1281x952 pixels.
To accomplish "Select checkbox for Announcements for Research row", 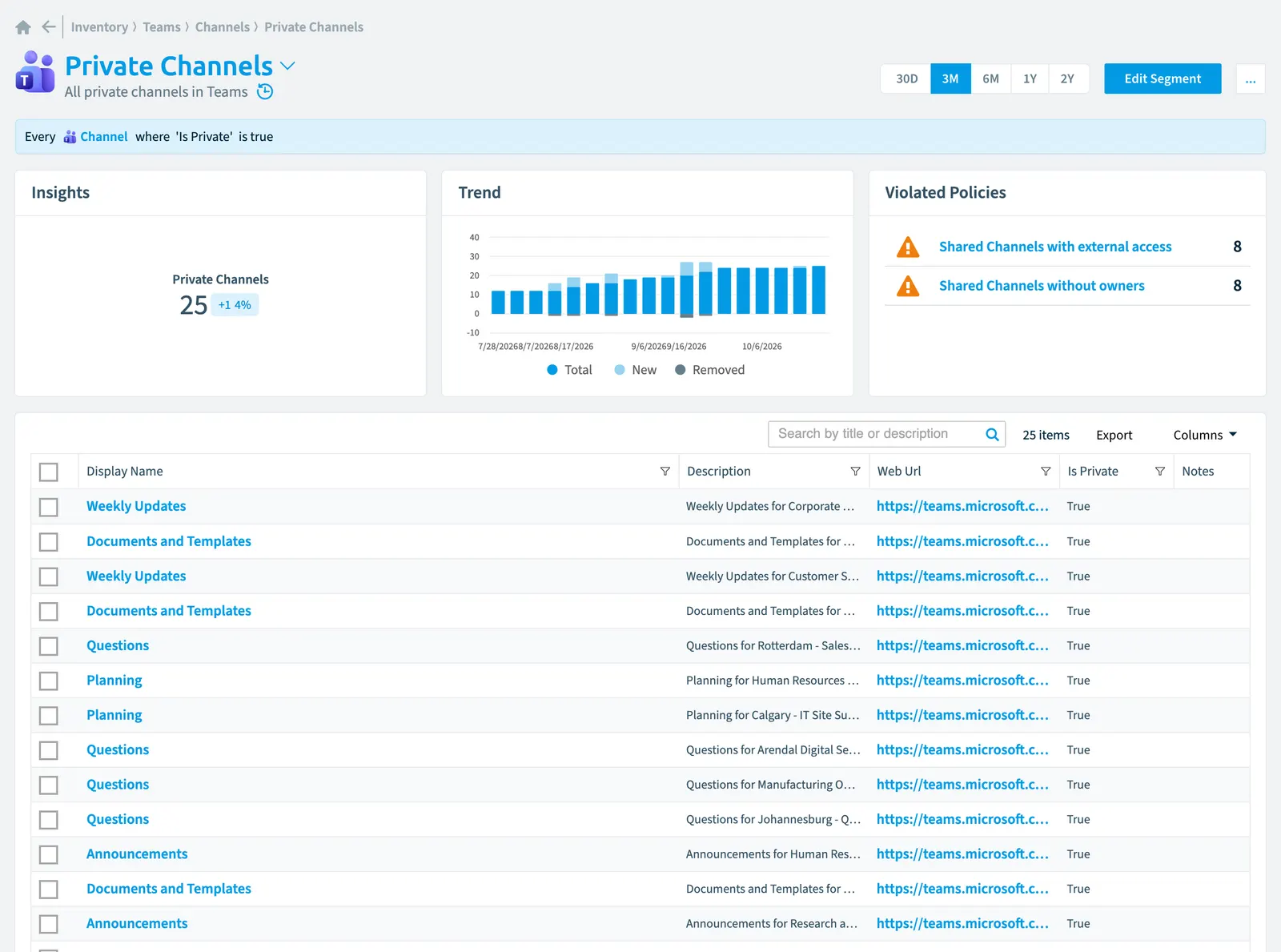I will (49, 924).
